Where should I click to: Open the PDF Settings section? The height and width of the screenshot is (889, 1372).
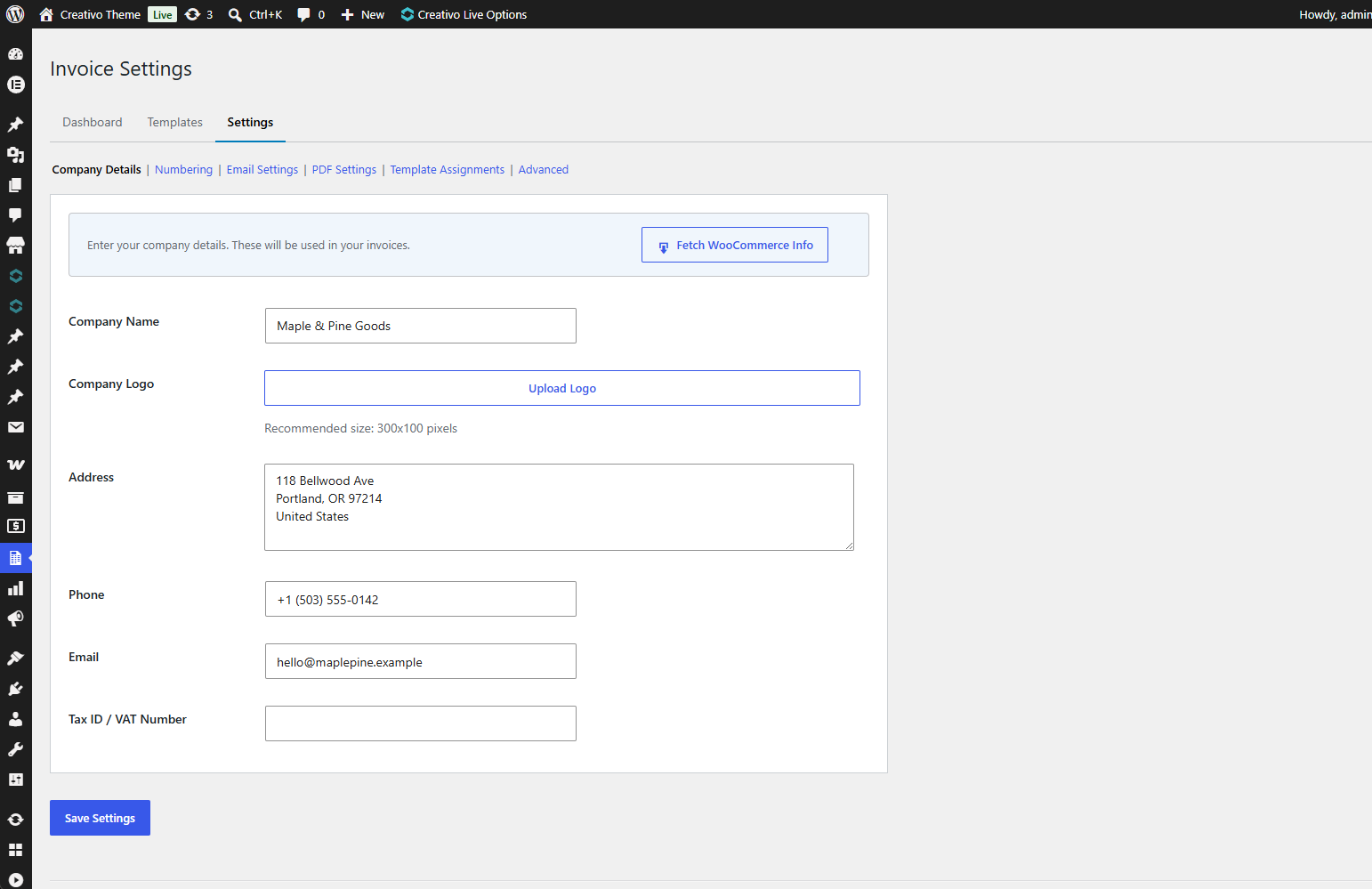pyautogui.click(x=344, y=170)
